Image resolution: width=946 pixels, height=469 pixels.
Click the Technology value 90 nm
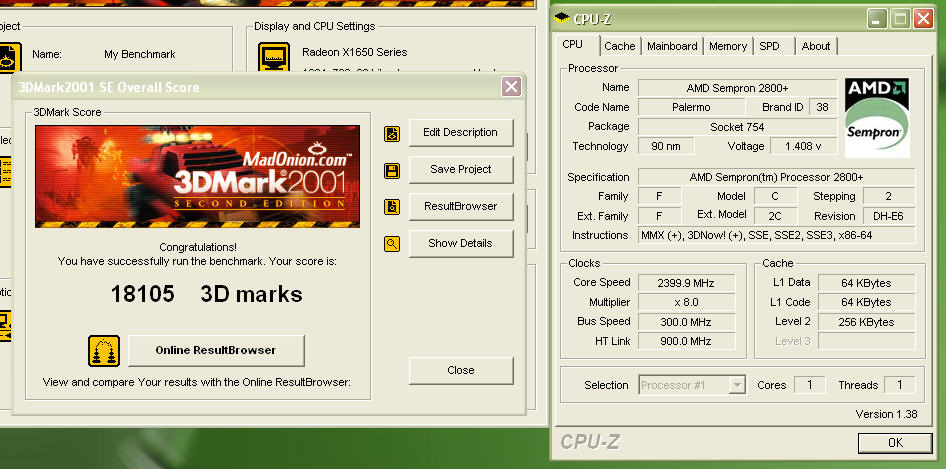(x=666, y=146)
